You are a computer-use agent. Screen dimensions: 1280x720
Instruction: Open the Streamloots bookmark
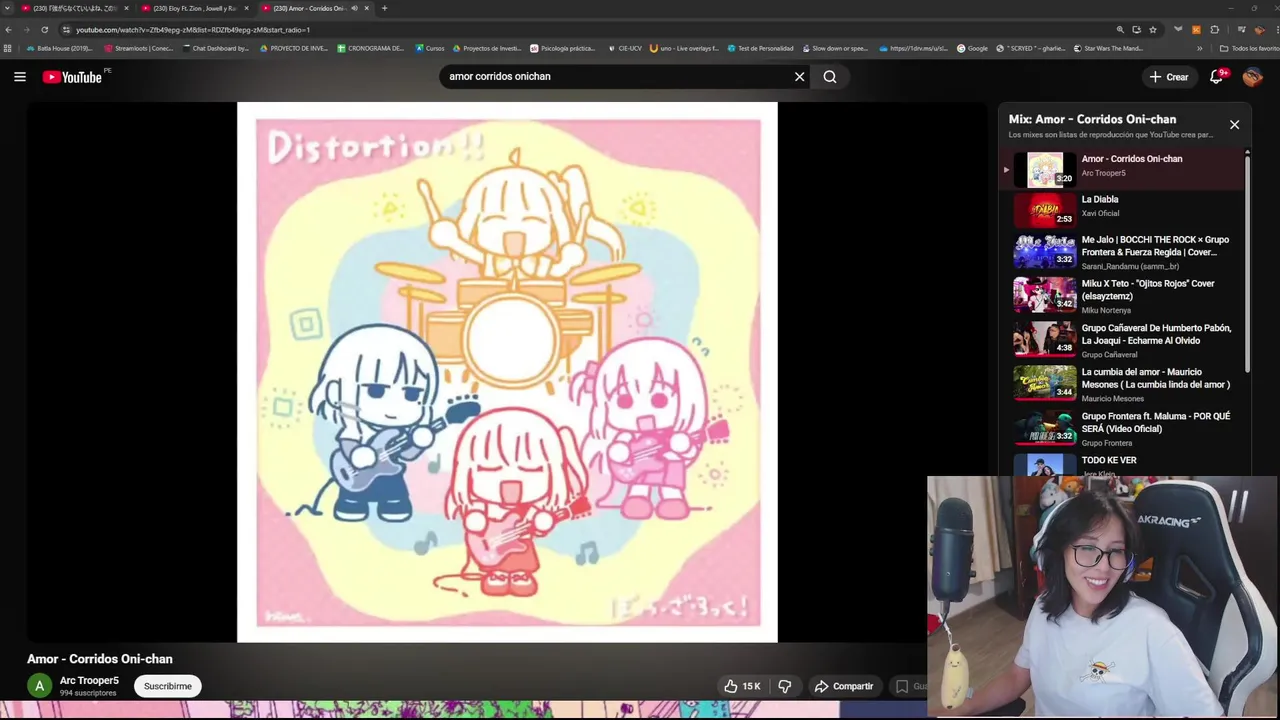tap(139, 48)
